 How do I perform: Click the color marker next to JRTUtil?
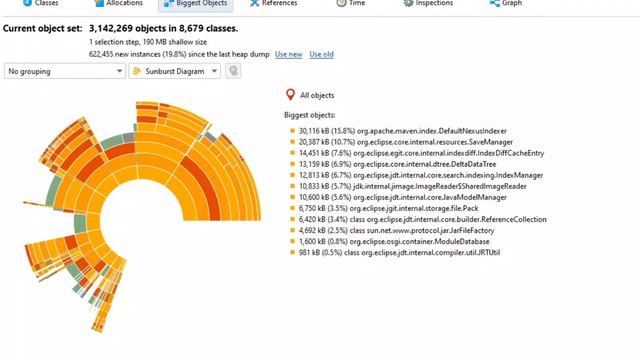click(x=292, y=252)
